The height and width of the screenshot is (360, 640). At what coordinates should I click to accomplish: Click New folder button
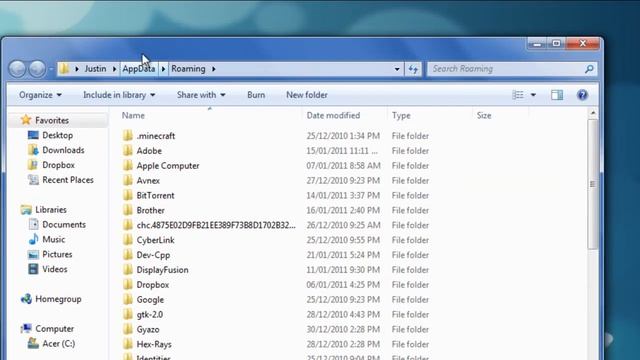click(307, 95)
